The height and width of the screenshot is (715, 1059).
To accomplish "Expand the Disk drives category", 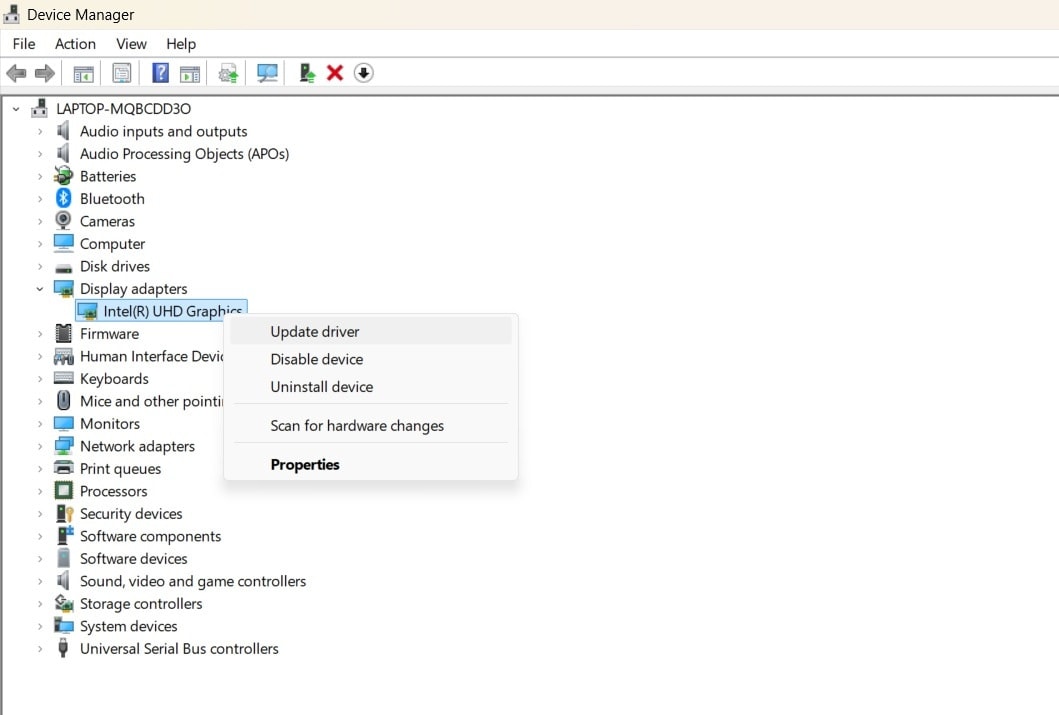I will [40, 267].
